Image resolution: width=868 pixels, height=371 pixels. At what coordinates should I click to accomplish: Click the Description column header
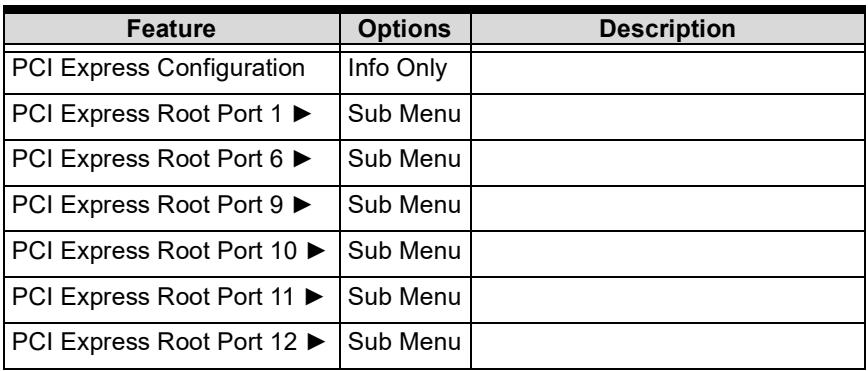coord(667,29)
